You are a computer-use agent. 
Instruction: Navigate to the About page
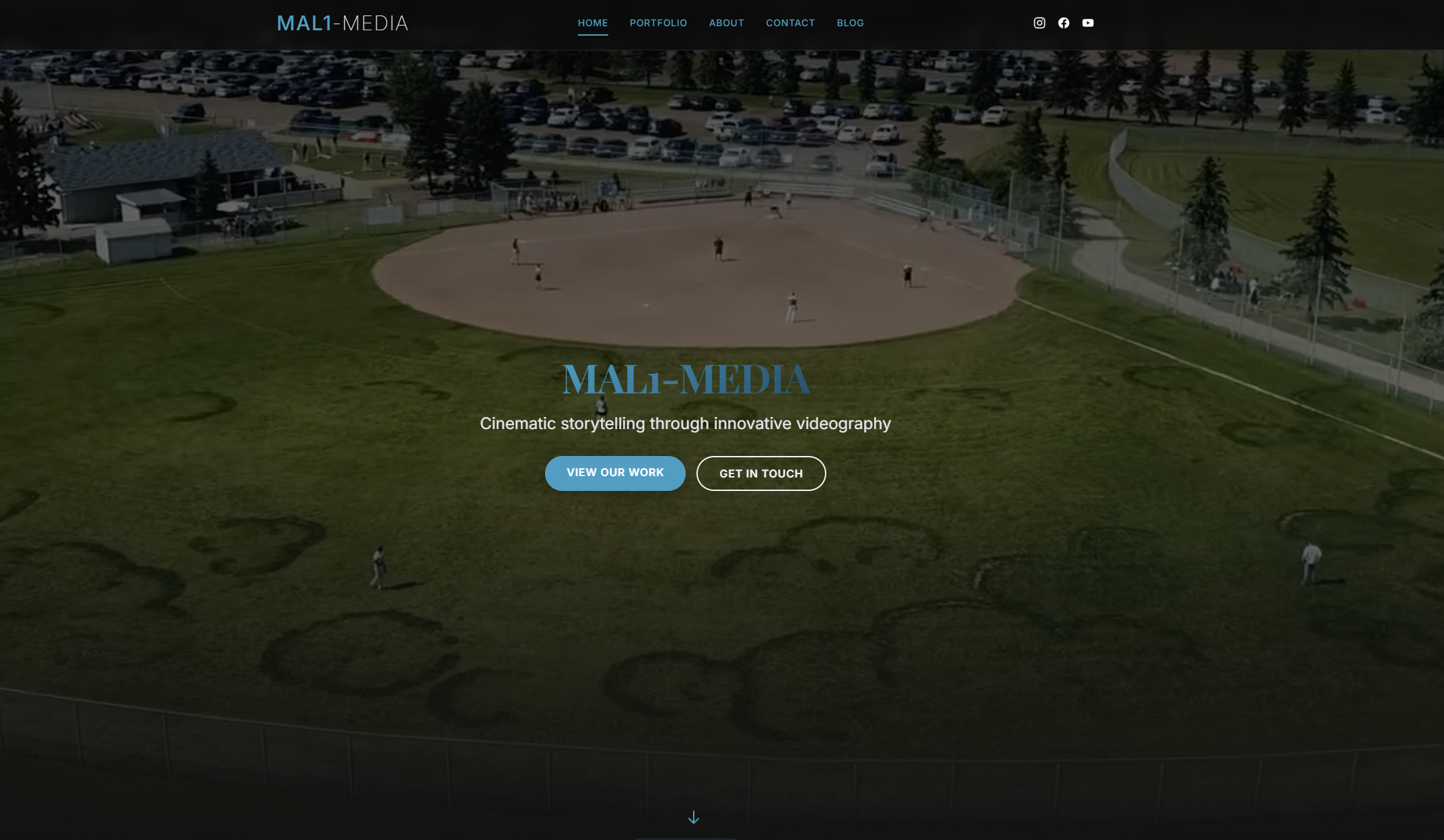(726, 23)
